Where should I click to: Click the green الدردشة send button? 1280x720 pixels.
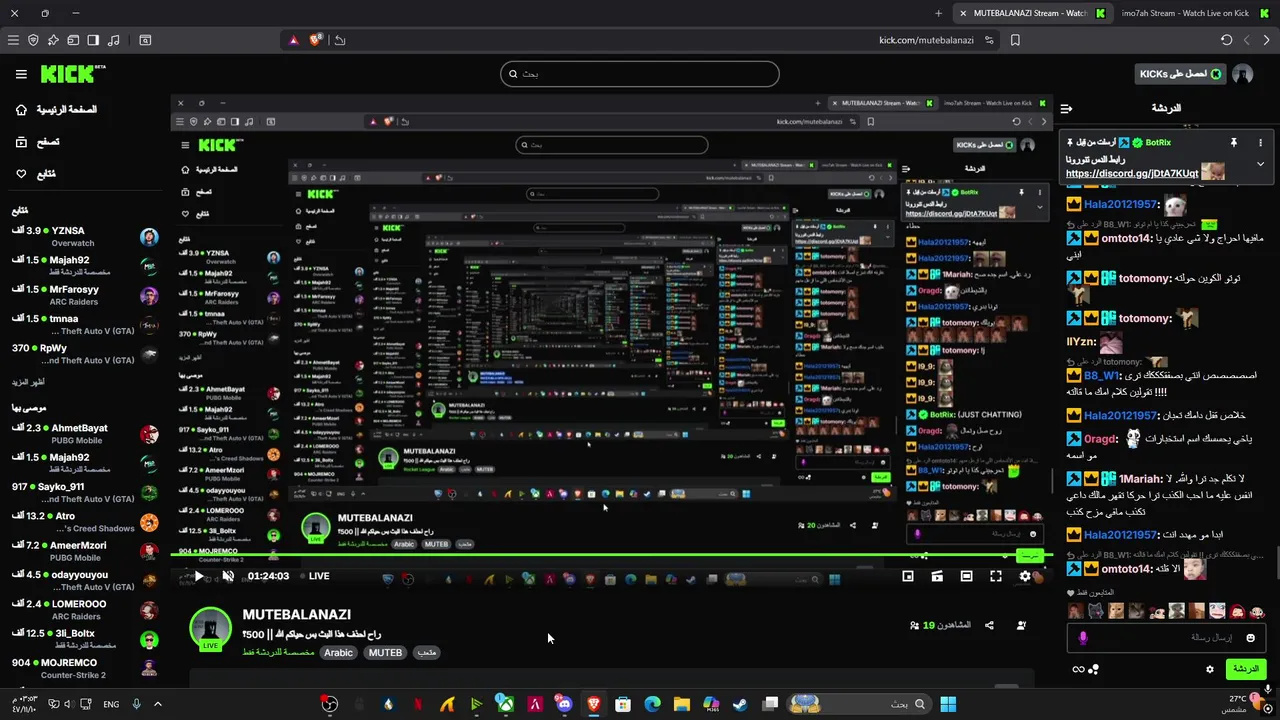pyautogui.click(x=1245, y=669)
